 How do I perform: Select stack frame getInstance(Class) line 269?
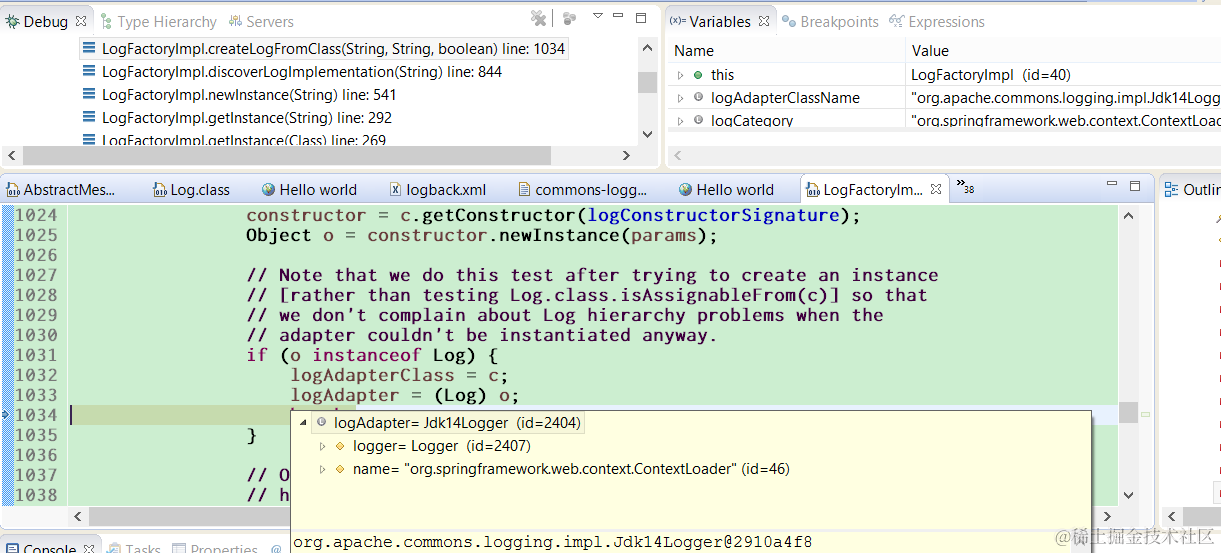coord(244,140)
